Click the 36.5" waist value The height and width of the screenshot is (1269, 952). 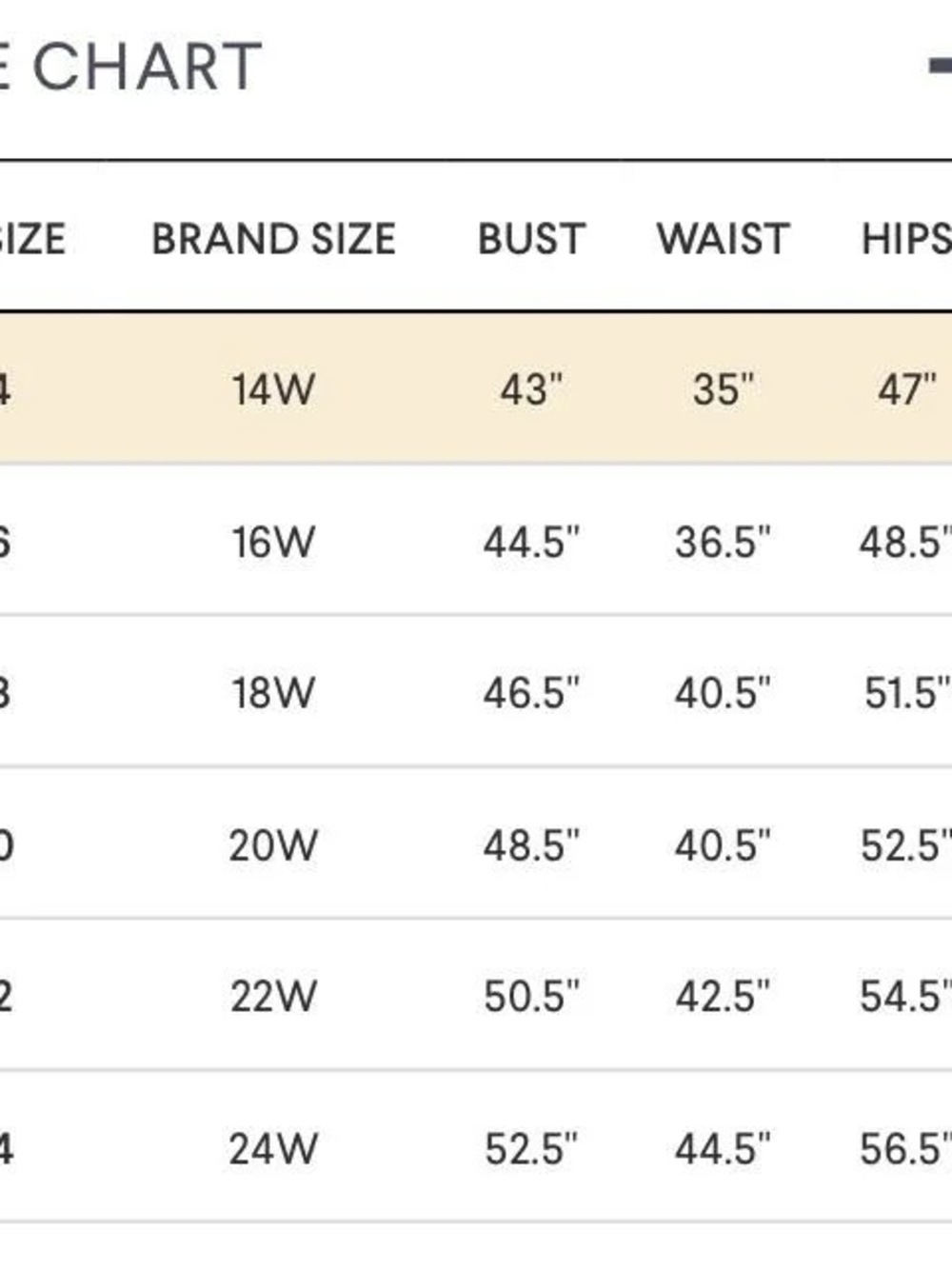click(x=724, y=542)
